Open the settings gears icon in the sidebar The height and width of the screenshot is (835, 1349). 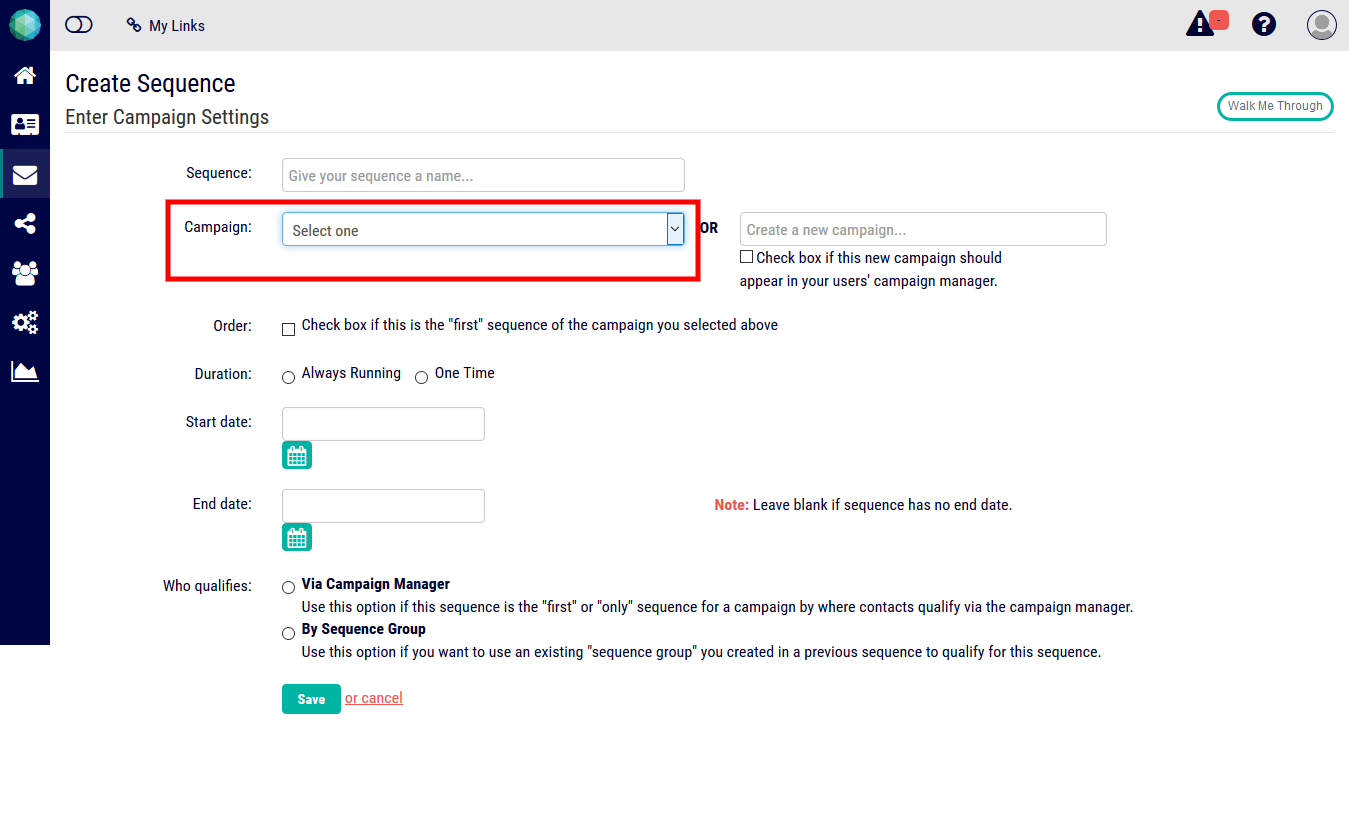point(25,322)
